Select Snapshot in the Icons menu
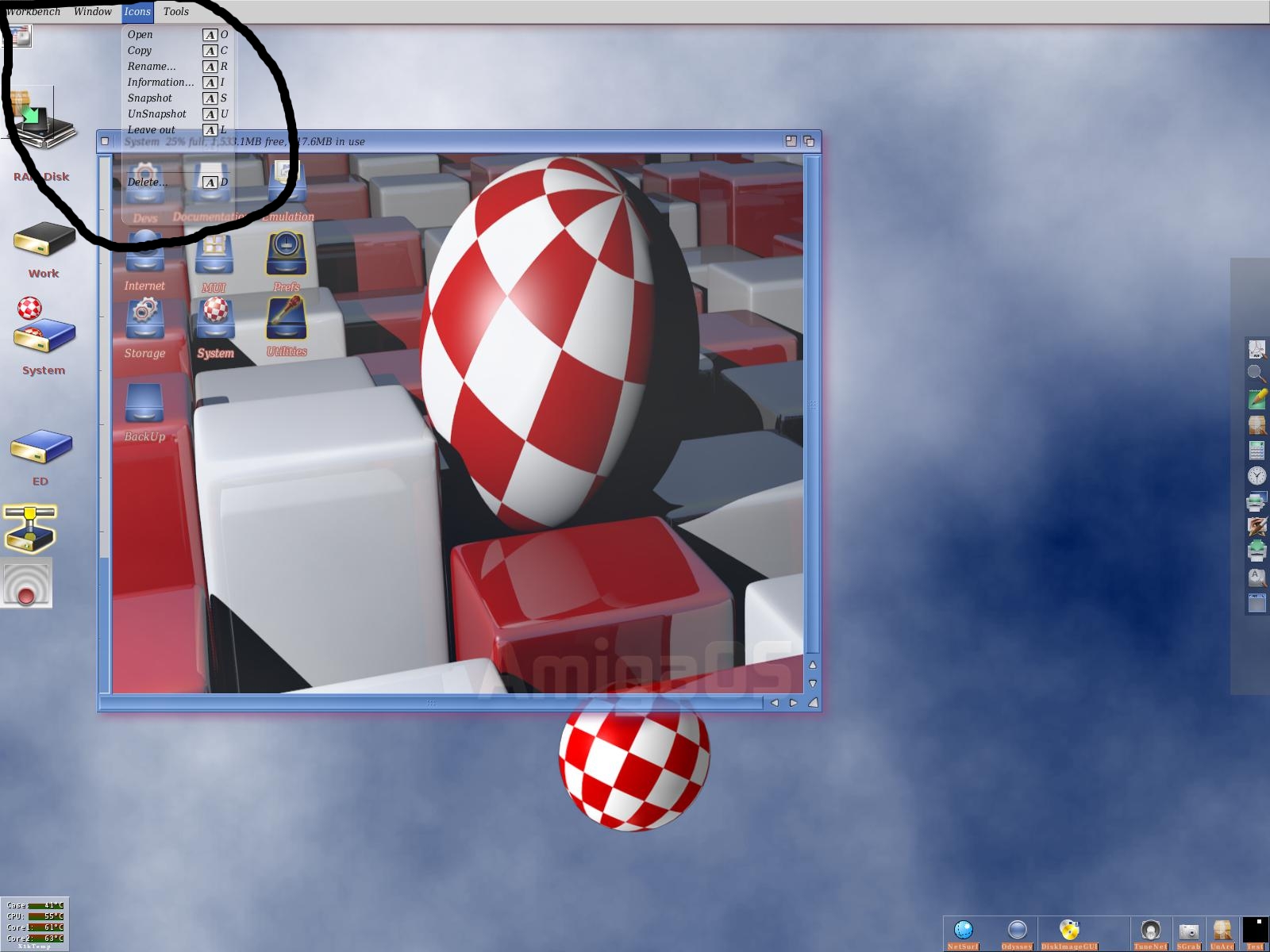Image resolution: width=1270 pixels, height=952 pixels. (x=150, y=98)
